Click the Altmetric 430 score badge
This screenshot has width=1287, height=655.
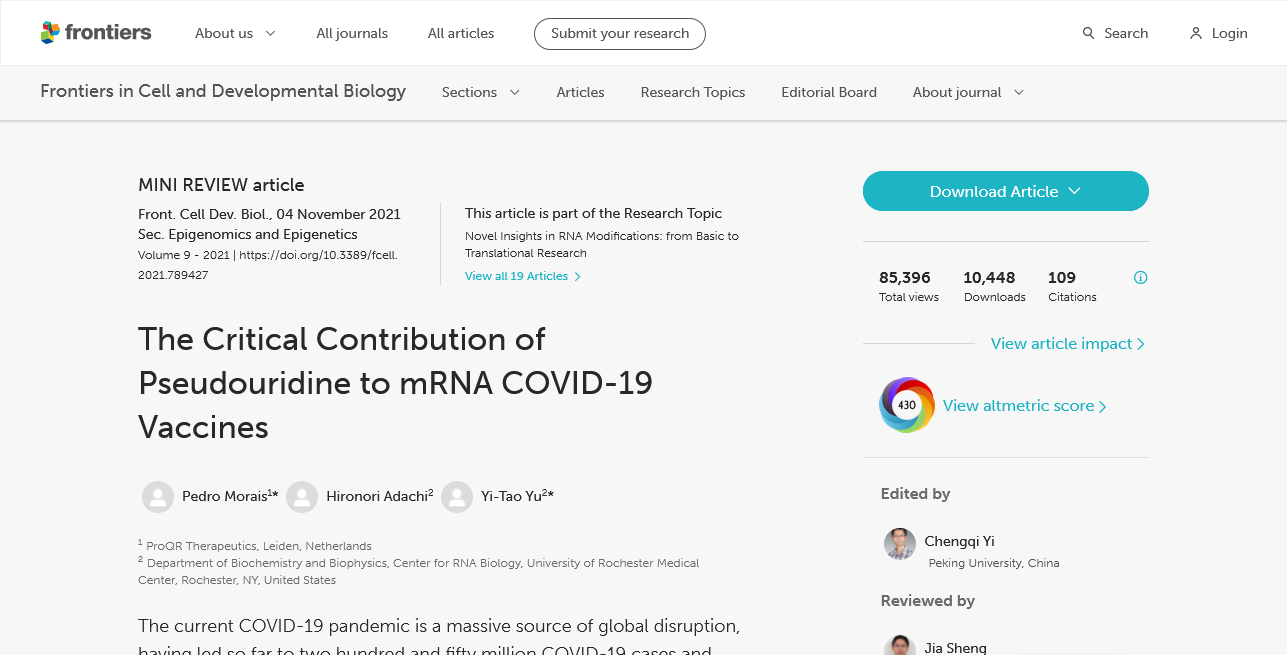pos(907,405)
